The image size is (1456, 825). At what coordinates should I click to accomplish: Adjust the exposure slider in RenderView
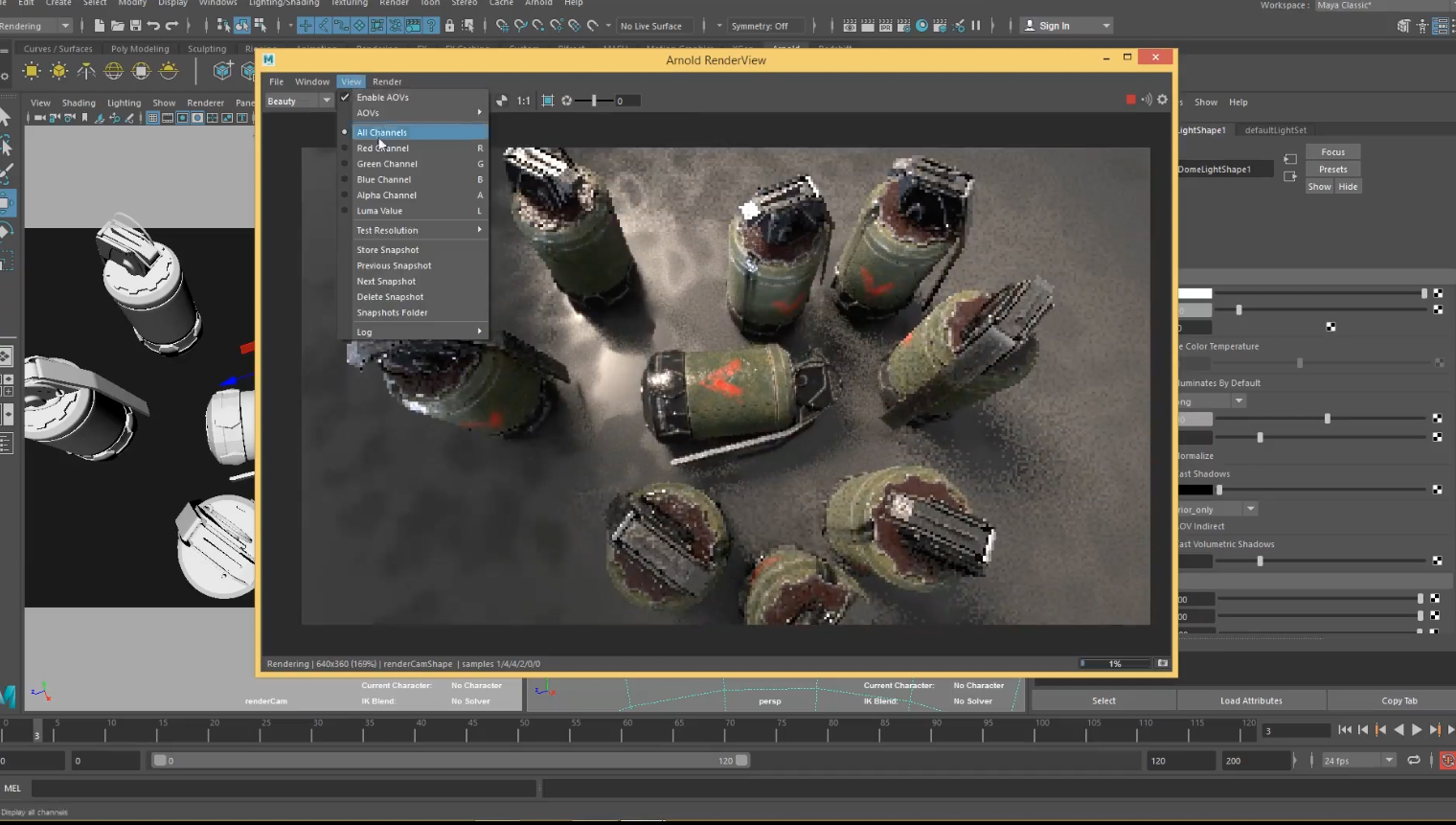594,101
